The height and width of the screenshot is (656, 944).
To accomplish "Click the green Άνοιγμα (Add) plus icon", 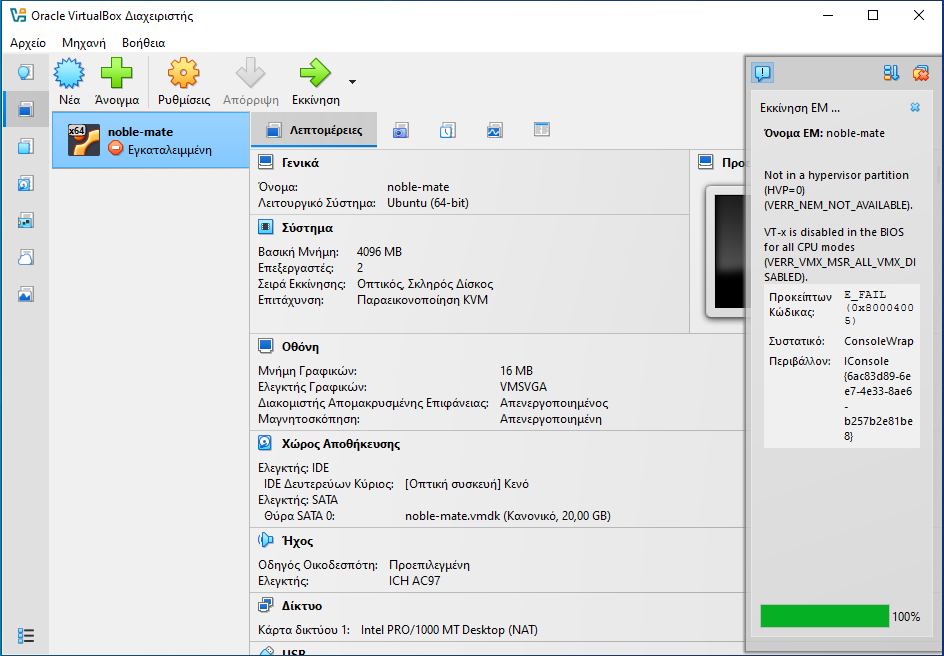I will pyautogui.click(x=116, y=81).
